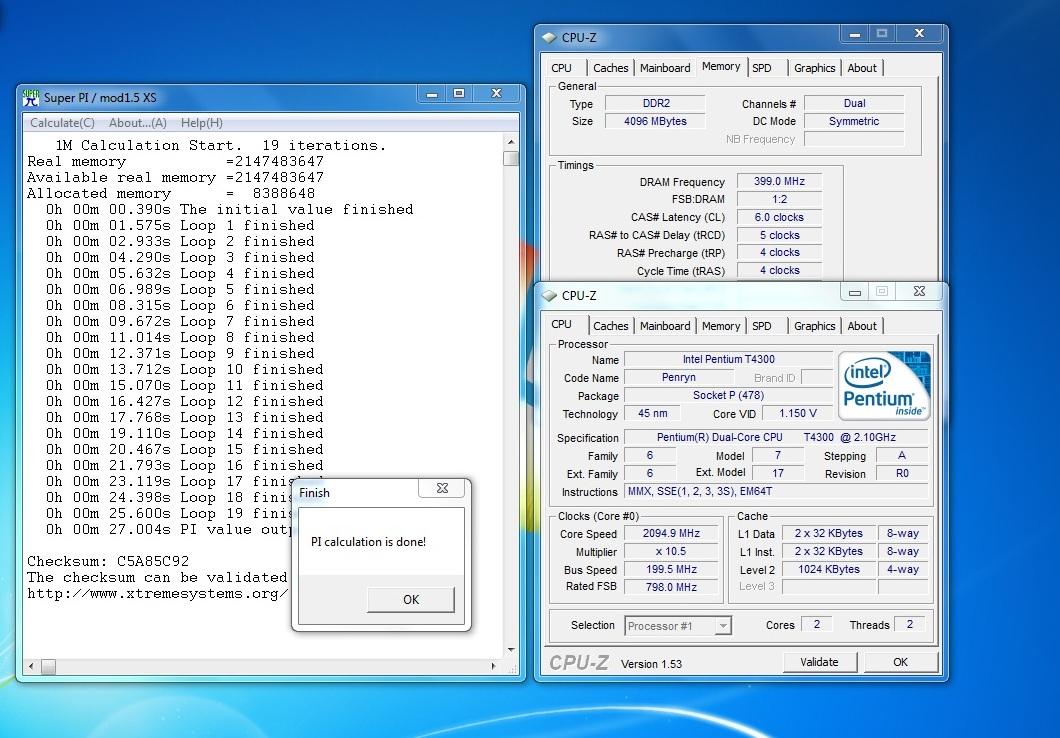This screenshot has height=738, width=1060.
Task: Switch to Mainboard tab in front CPU-Z window
Action: coord(665,326)
